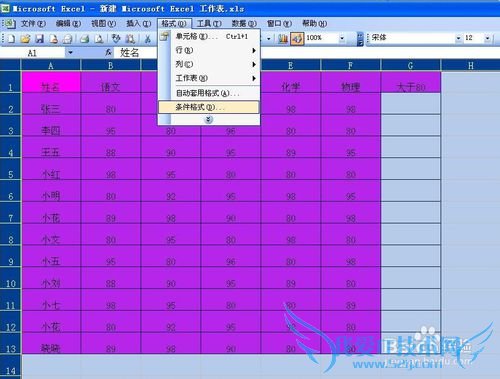Click the Chart Wizard icon
This screenshot has height=379, width=500.
[283, 39]
